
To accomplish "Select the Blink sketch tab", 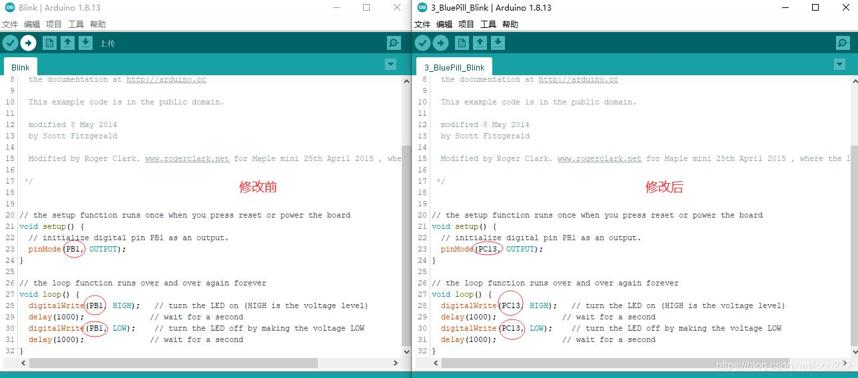I will [20, 67].
